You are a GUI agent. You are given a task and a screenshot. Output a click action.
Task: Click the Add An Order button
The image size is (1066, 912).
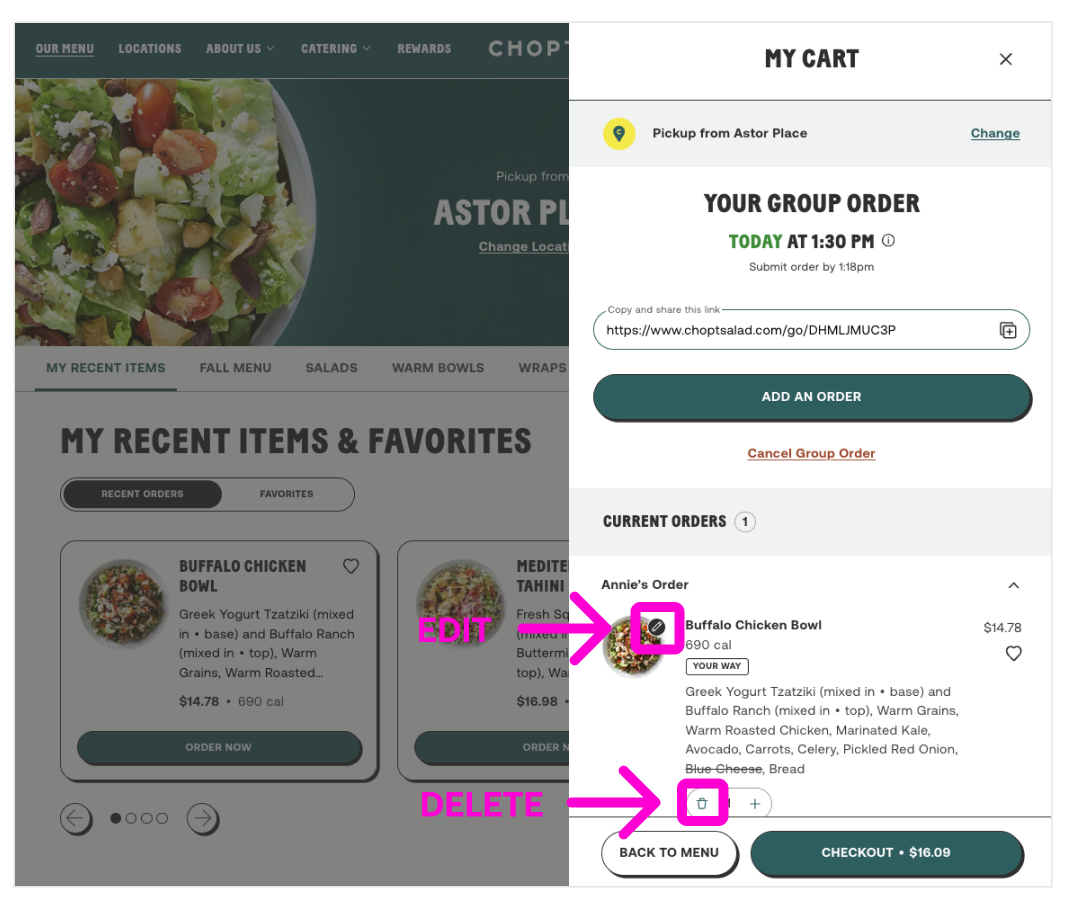[x=812, y=396]
